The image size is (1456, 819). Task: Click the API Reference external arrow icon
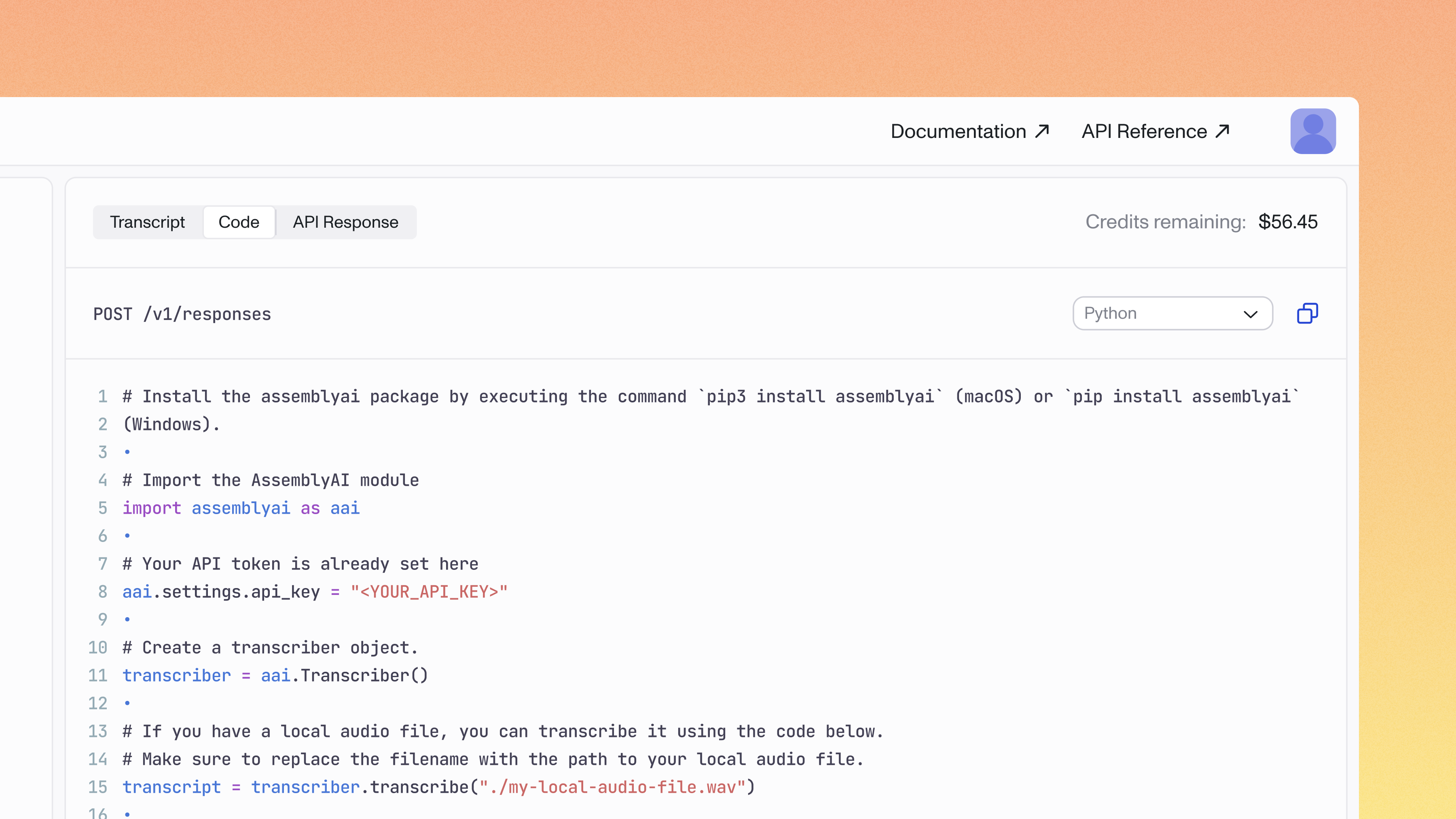coord(1223,131)
